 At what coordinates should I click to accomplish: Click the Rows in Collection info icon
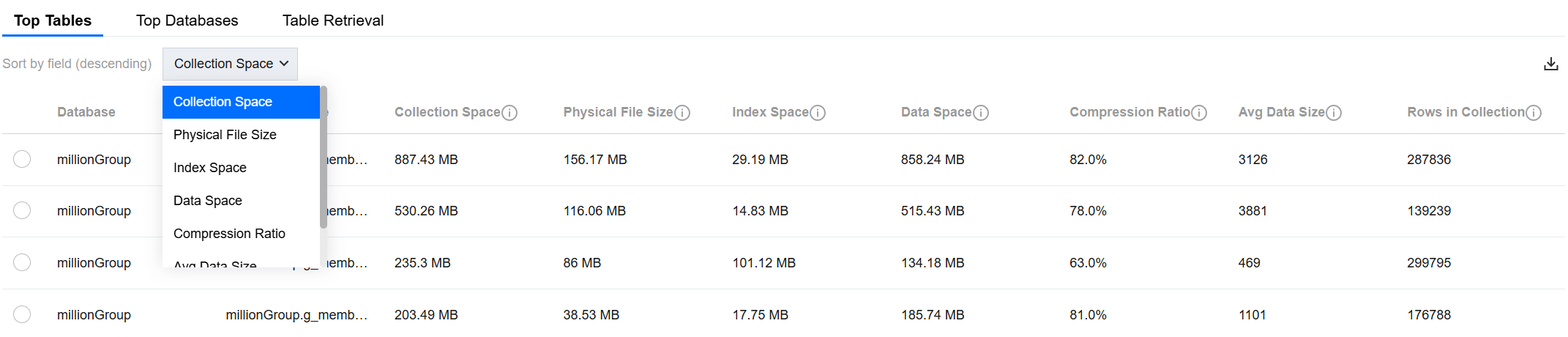pos(1534,113)
